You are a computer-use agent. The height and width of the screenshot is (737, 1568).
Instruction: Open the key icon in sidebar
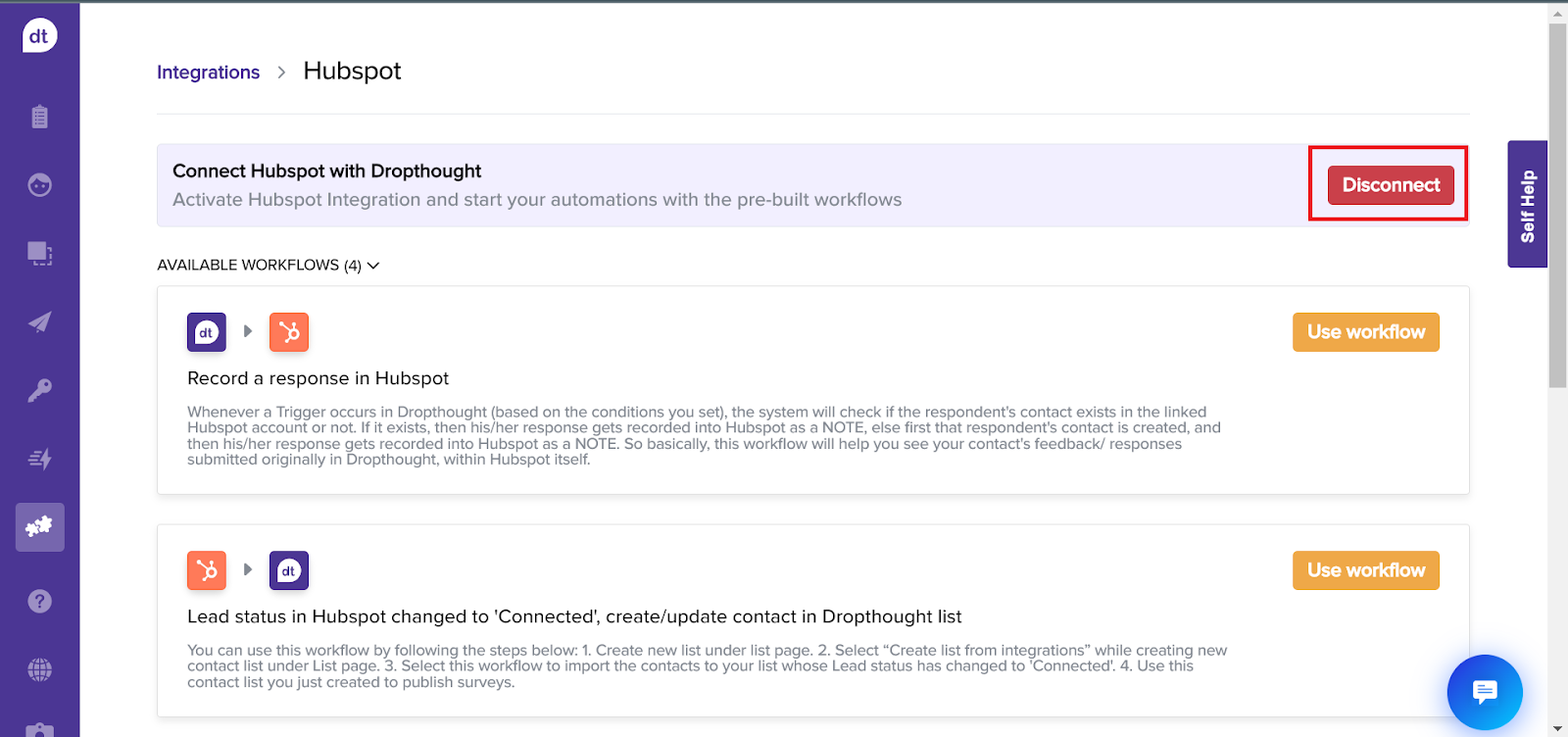[39, 390]
